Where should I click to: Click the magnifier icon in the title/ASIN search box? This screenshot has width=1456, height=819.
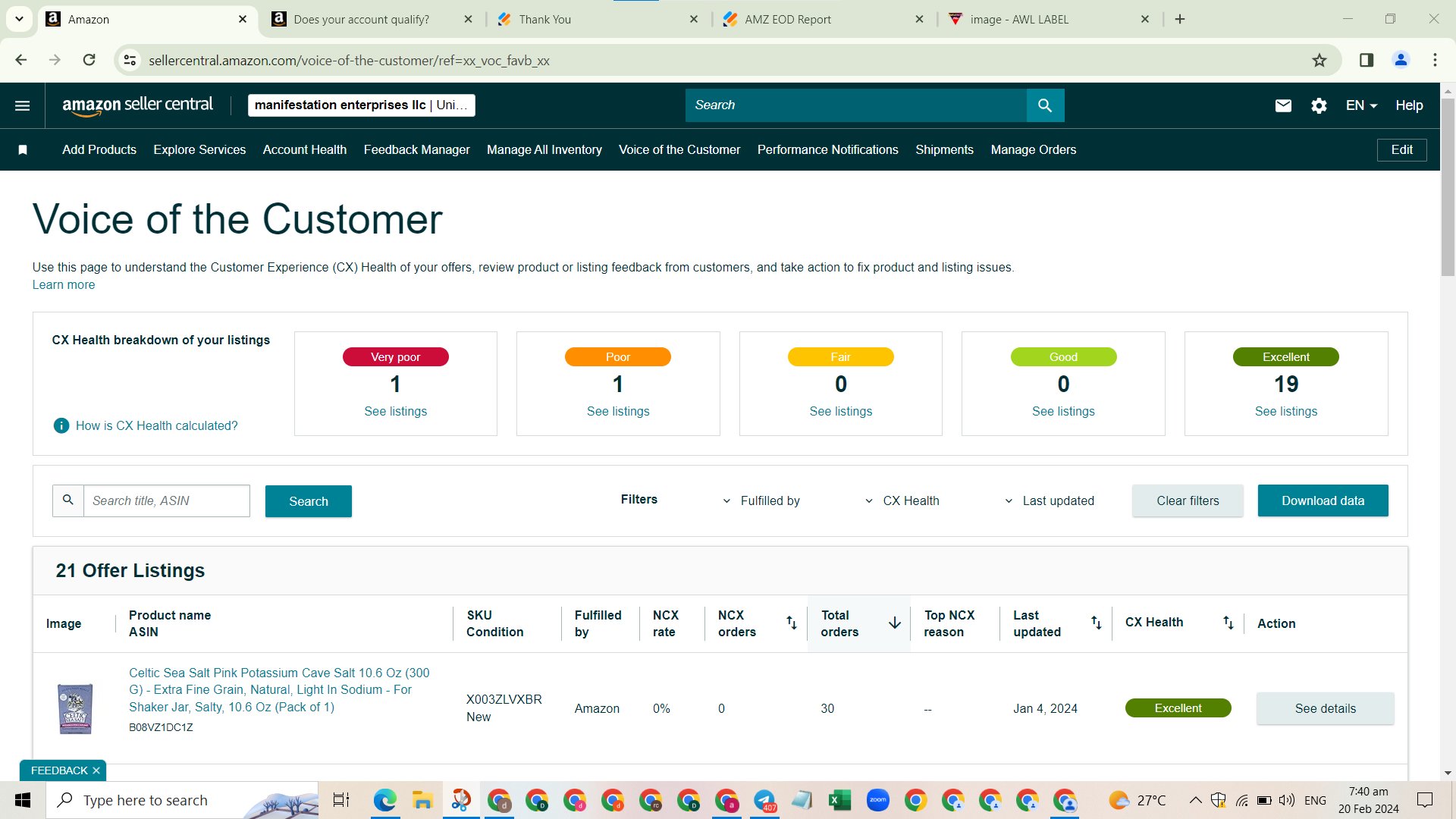68,500
